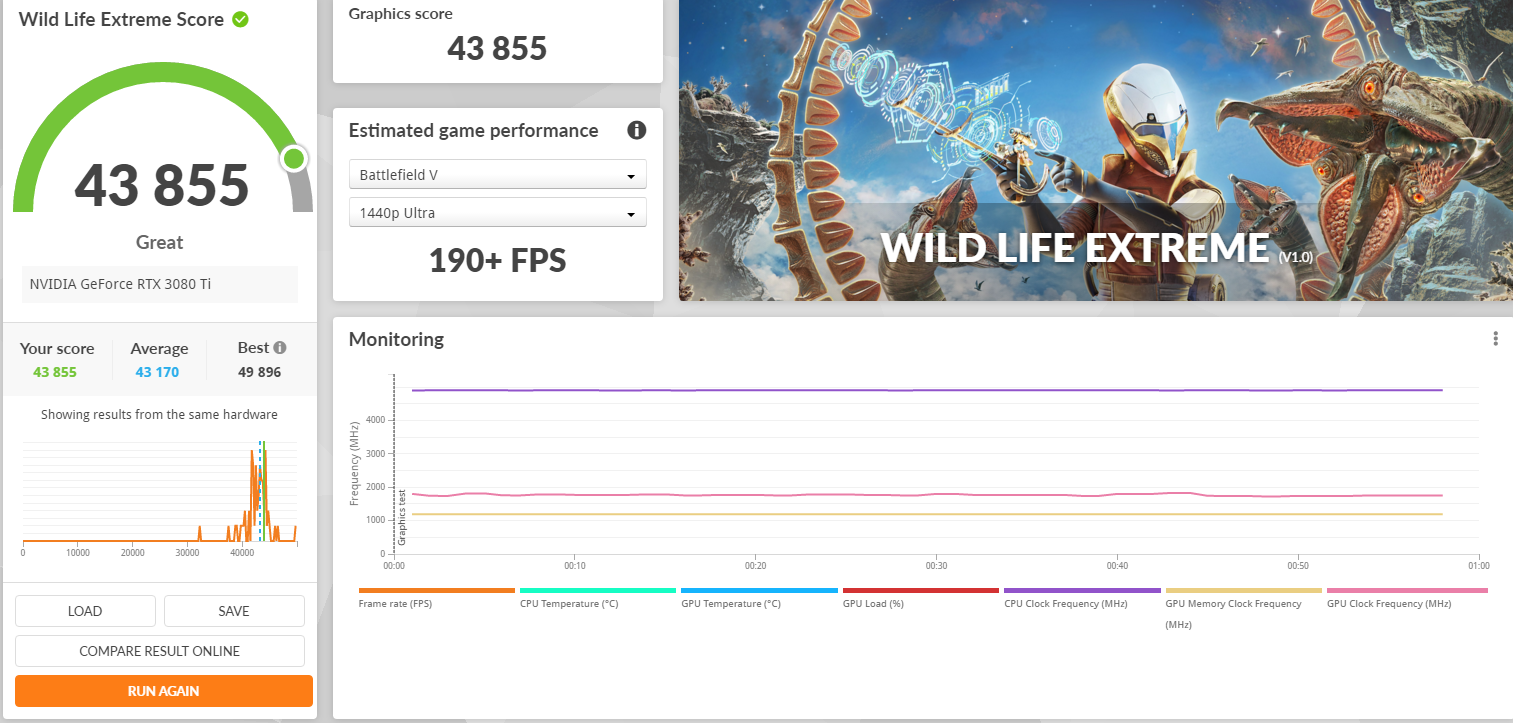The height and width of the screenshot is (723, 1513).
Task: Click the SAVE button
Action: pos(234,611)
